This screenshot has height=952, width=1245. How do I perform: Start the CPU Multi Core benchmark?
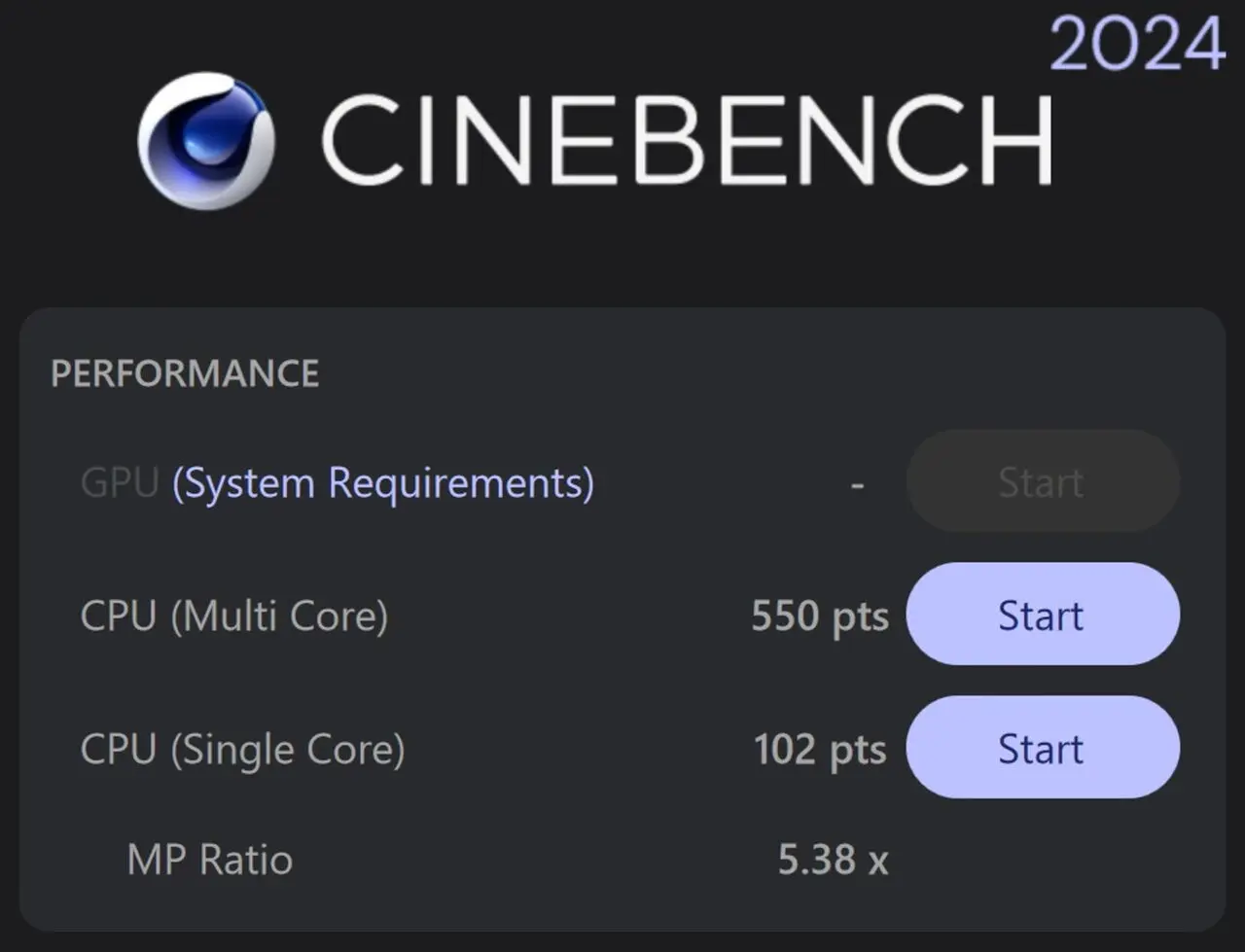tap(1042, 616)
